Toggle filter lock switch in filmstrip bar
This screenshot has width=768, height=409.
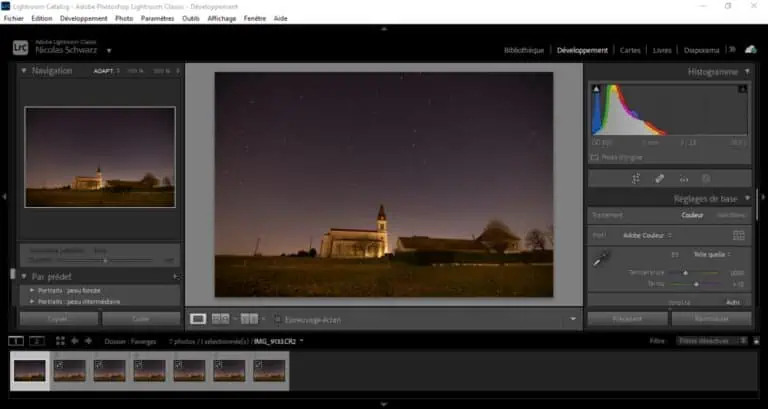click(x=756, y=341)
